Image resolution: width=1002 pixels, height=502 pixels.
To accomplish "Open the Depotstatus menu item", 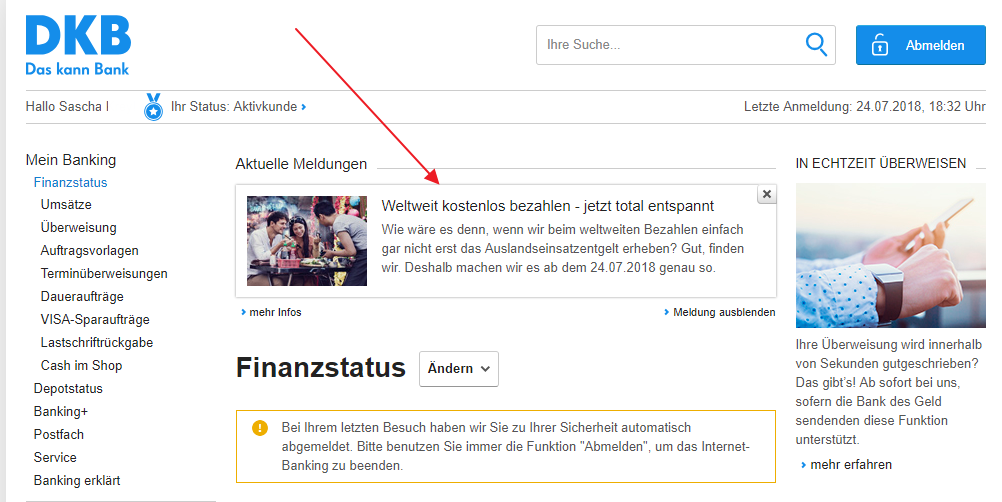I will (68, 388).
